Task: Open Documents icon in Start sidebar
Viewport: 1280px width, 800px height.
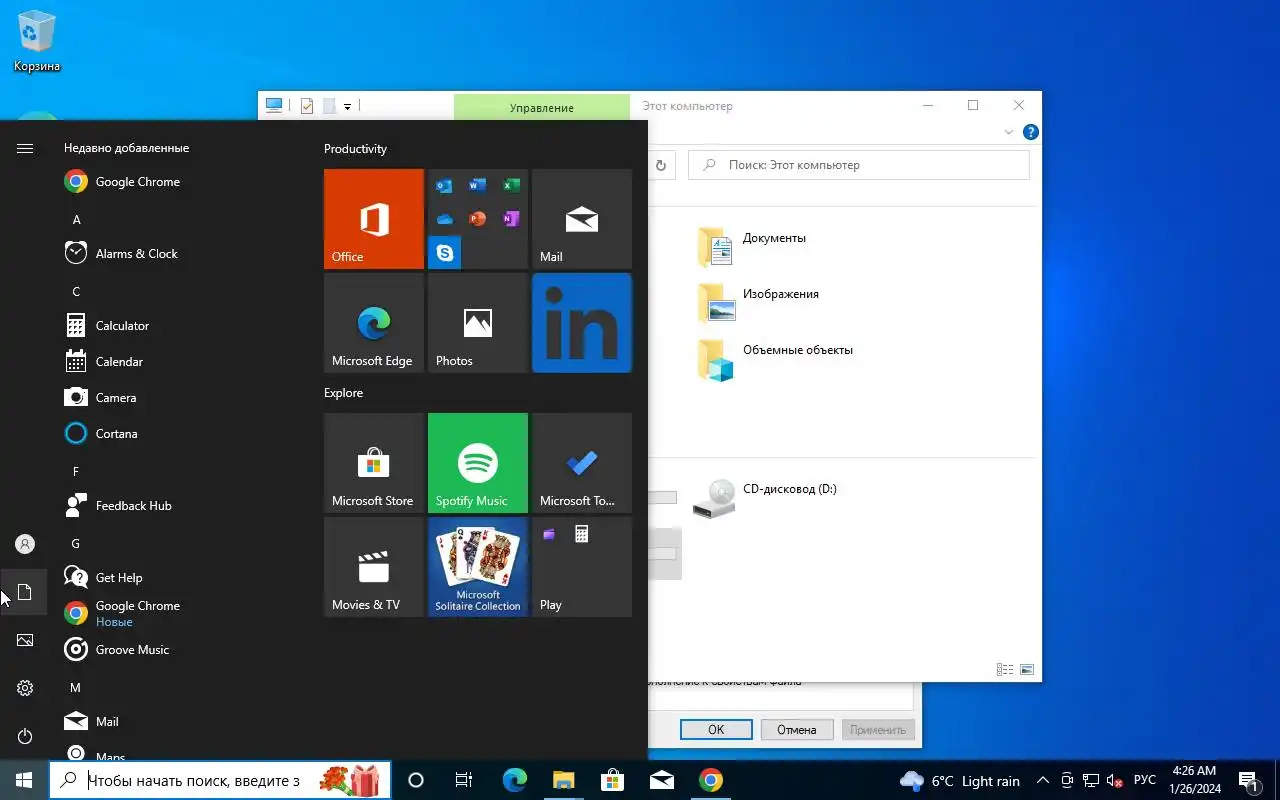Action: (25, 592)
